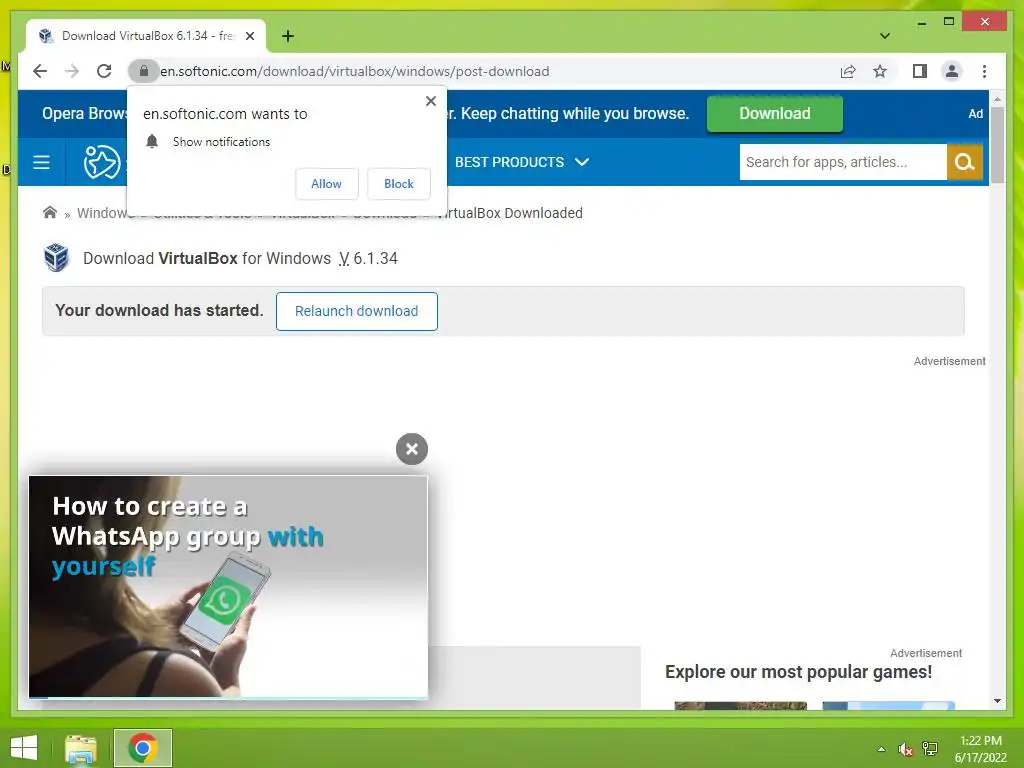Allow notifications from en.softonic.com
The height and width of the screenshot is (768, 1024).
point(326,184)
